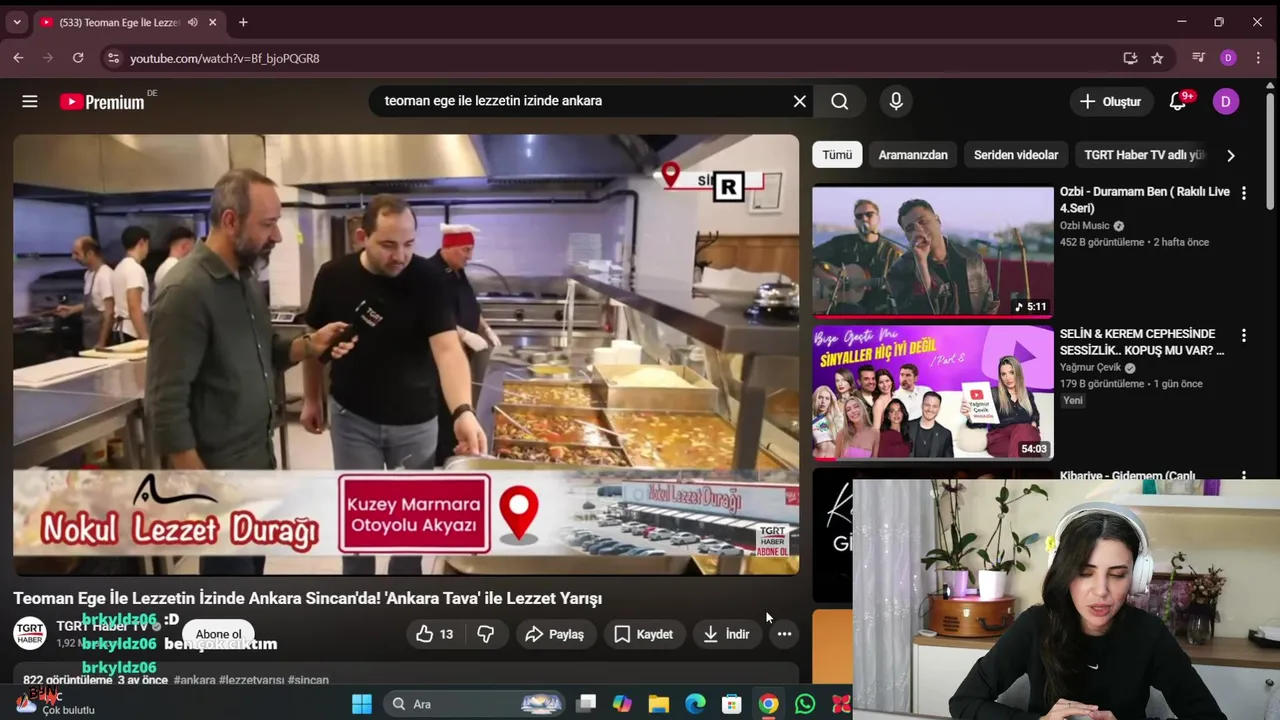Open the YouTube guide hamburger menu
Image resolution: width=1280 pixels, height=720 pixels.
pyautogui.click(x=30, y=101)
